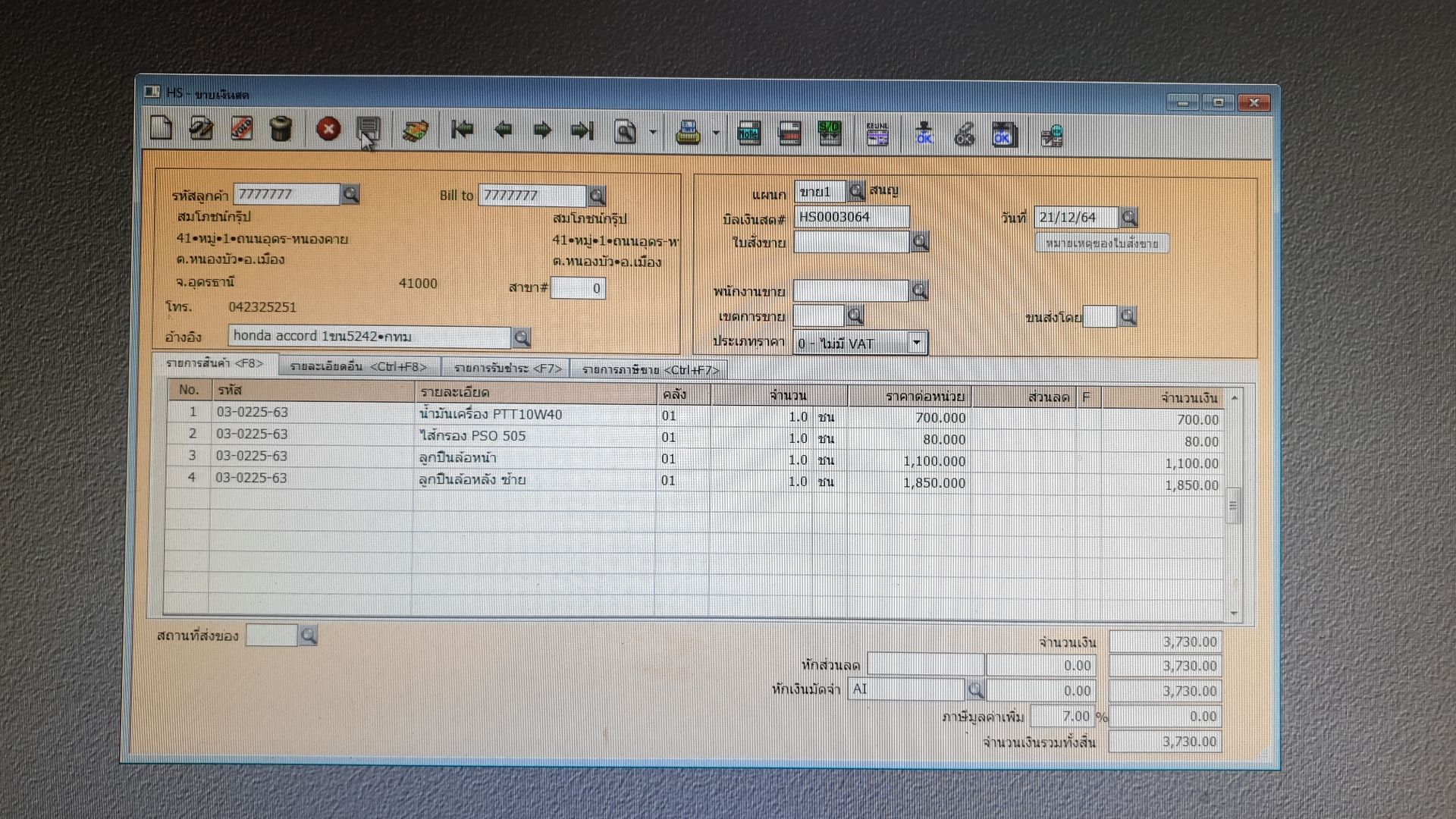Click the red cancel X icon
Viewport: 1456px width, 819px height.
(x=328, y=130)
